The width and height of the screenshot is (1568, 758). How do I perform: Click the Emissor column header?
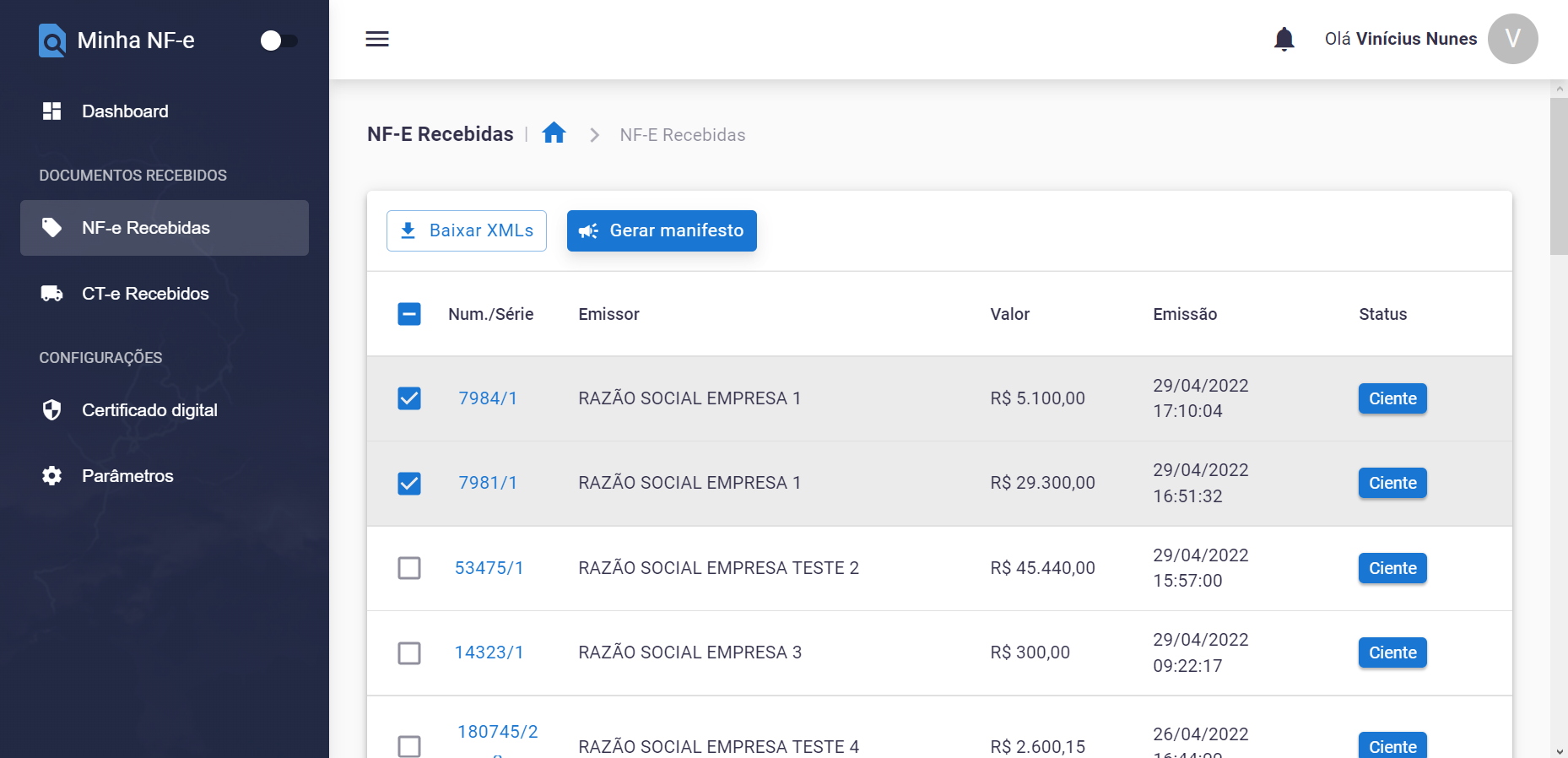(609, 314)
